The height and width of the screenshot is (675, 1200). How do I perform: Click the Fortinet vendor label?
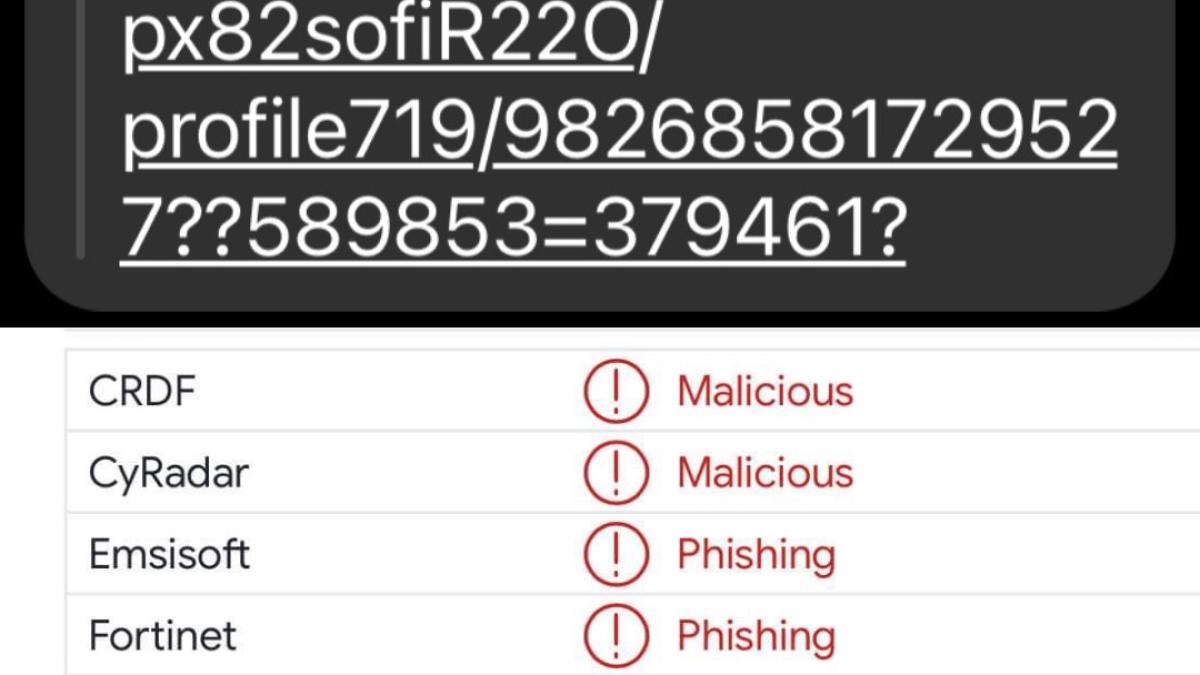pos(163,636)
